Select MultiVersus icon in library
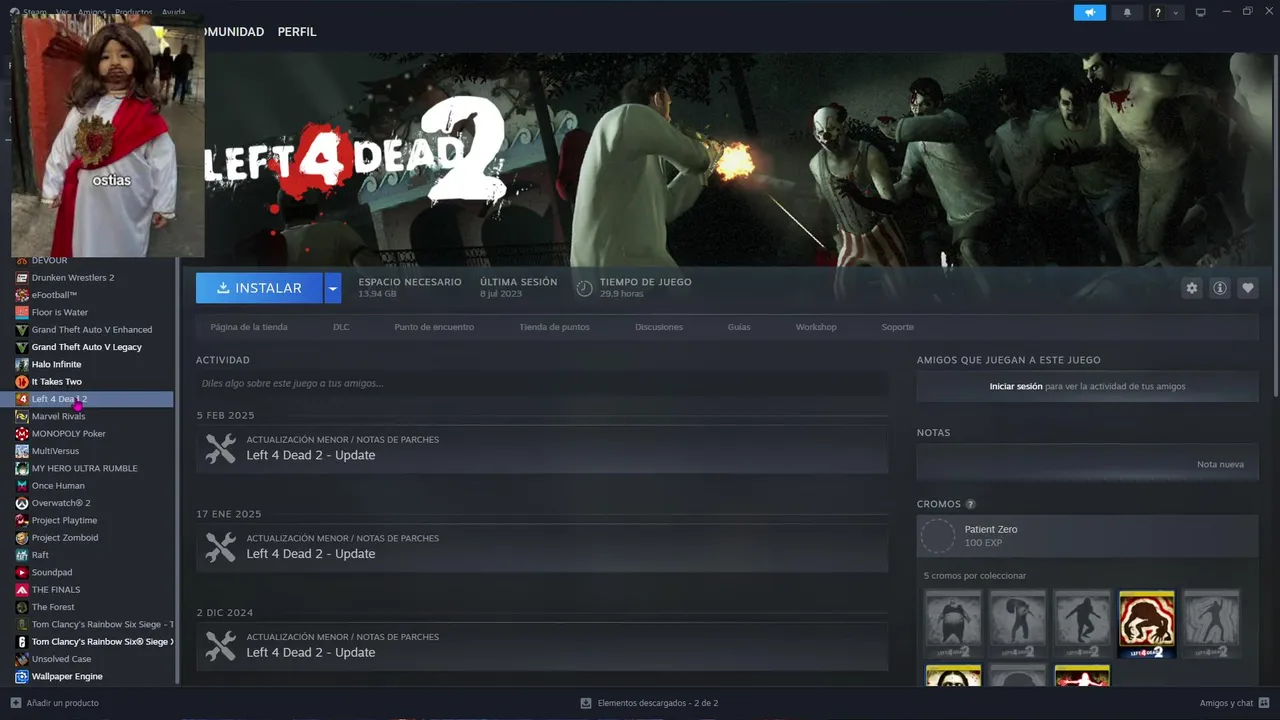 click(22, 451)
